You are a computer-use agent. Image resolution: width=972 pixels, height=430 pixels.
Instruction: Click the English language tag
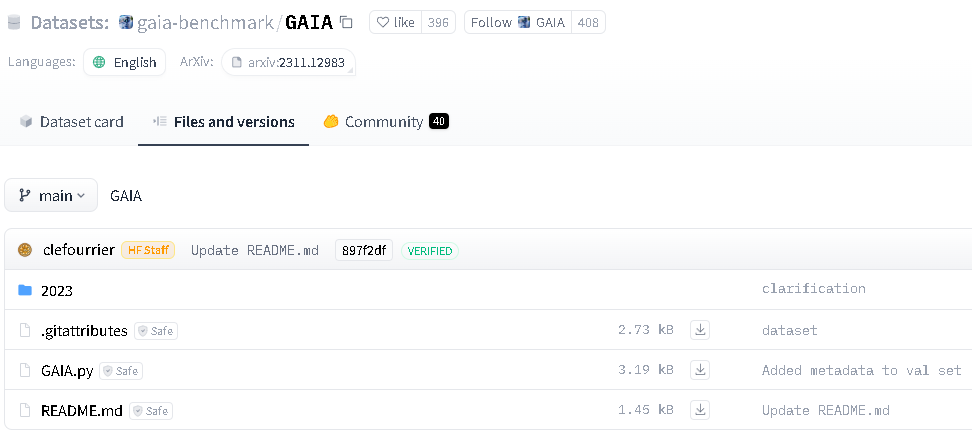125,62
